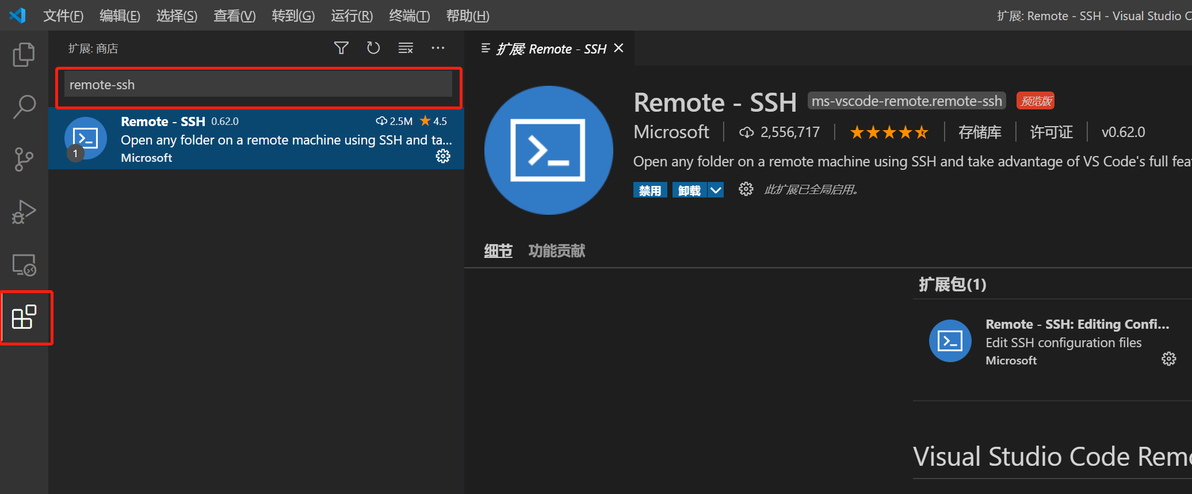Open the Remote Explorer view

coord(24,264)
